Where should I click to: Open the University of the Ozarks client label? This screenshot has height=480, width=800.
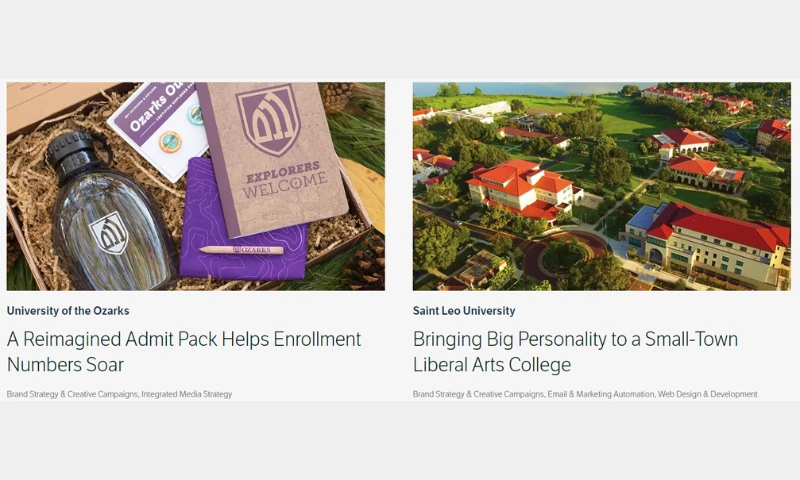coord(68,311)
